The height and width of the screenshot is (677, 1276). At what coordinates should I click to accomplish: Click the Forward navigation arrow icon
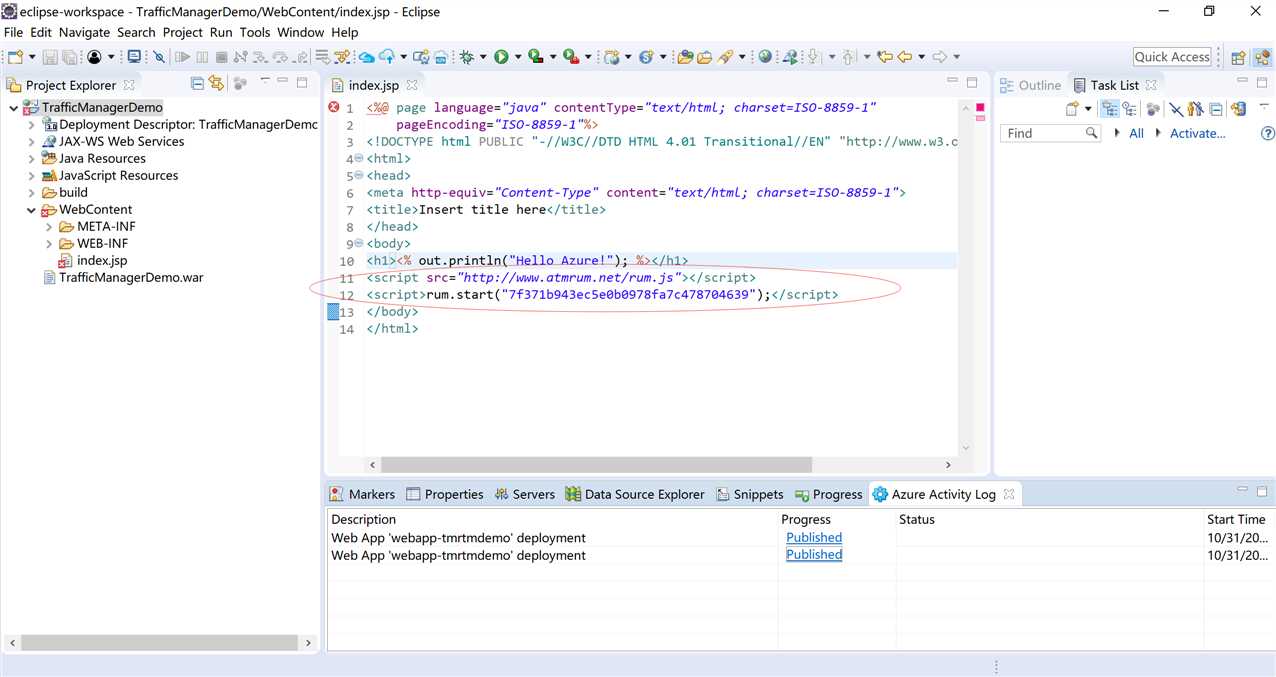tap(940, 57)
